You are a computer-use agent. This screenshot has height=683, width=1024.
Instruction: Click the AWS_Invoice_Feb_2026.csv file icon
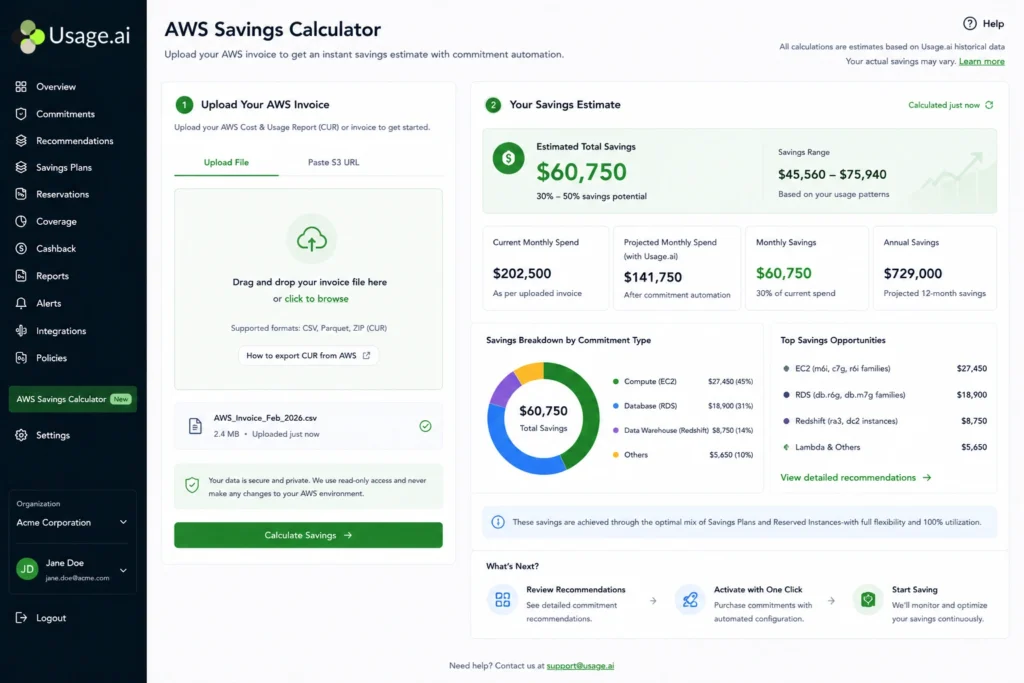tap(195, 426)
